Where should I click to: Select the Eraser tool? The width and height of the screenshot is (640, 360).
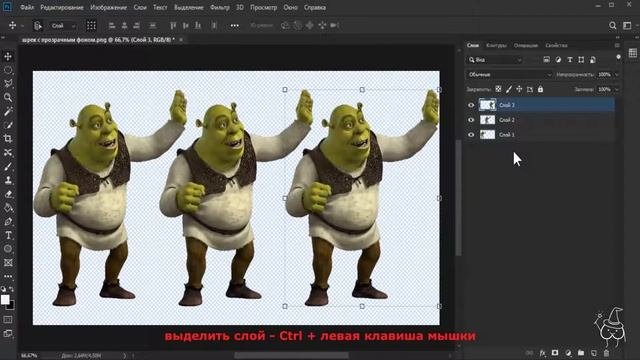8,194
